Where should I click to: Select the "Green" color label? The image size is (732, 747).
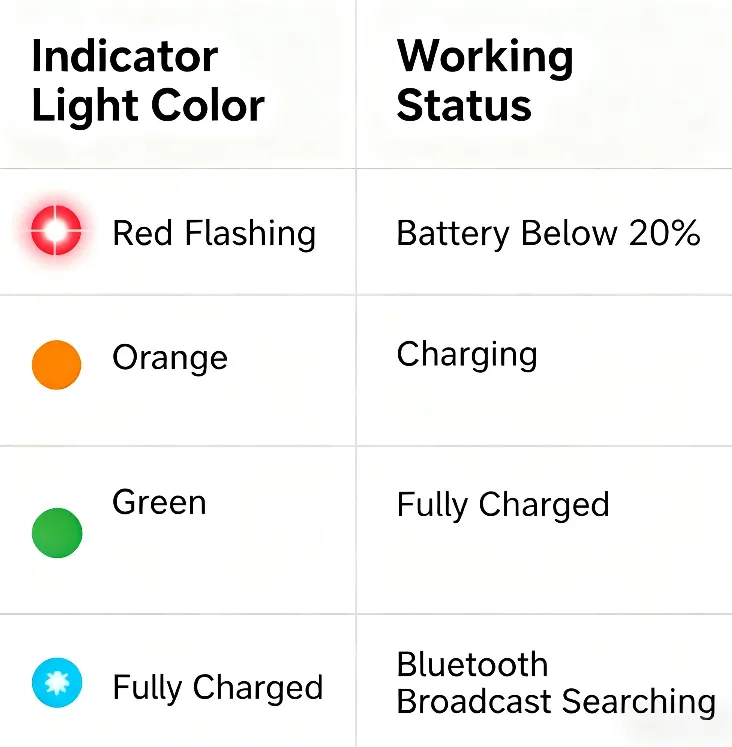tap(160, 501)
